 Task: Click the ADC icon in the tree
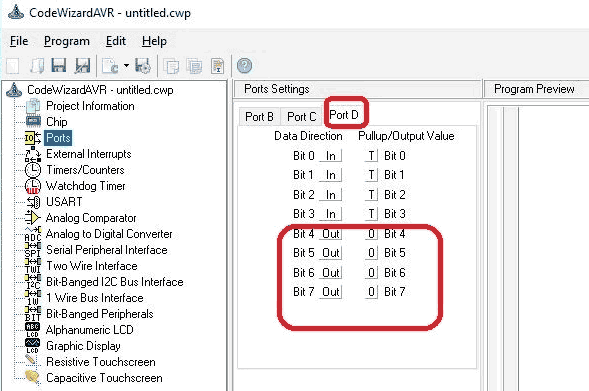click(33, 234)
